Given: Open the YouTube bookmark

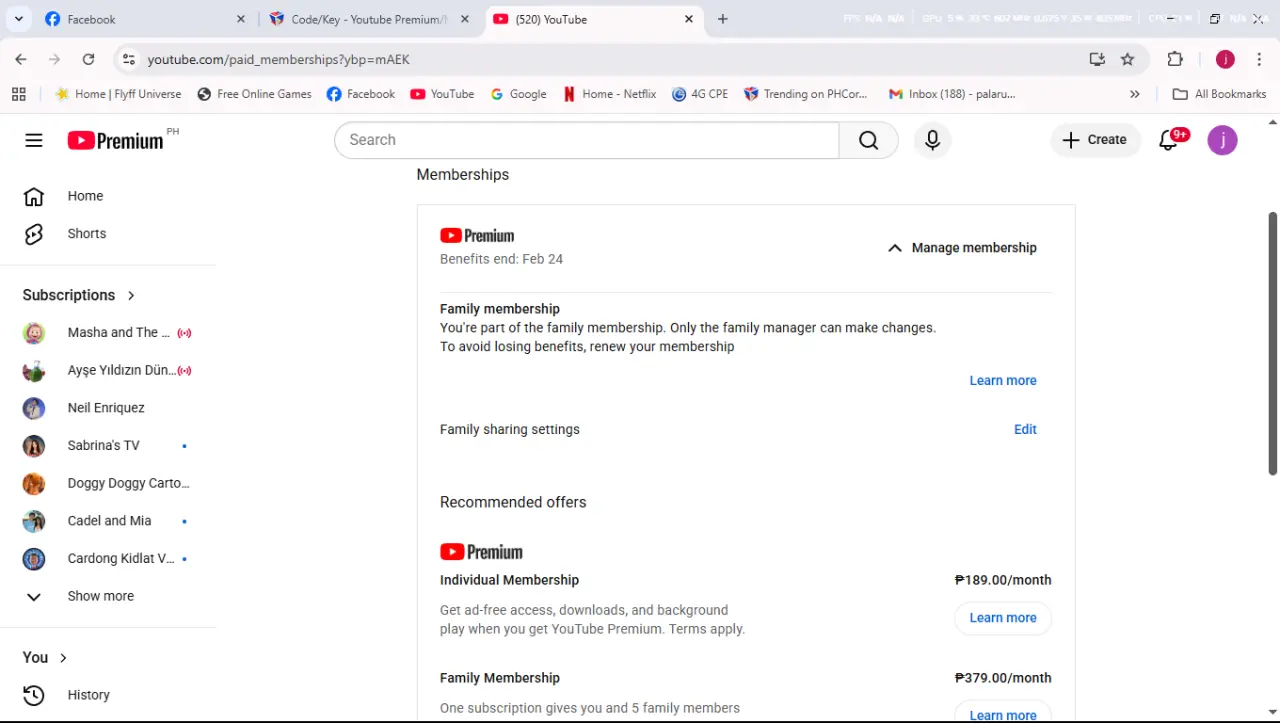Looking at the screenshot, I should (442, 94).
